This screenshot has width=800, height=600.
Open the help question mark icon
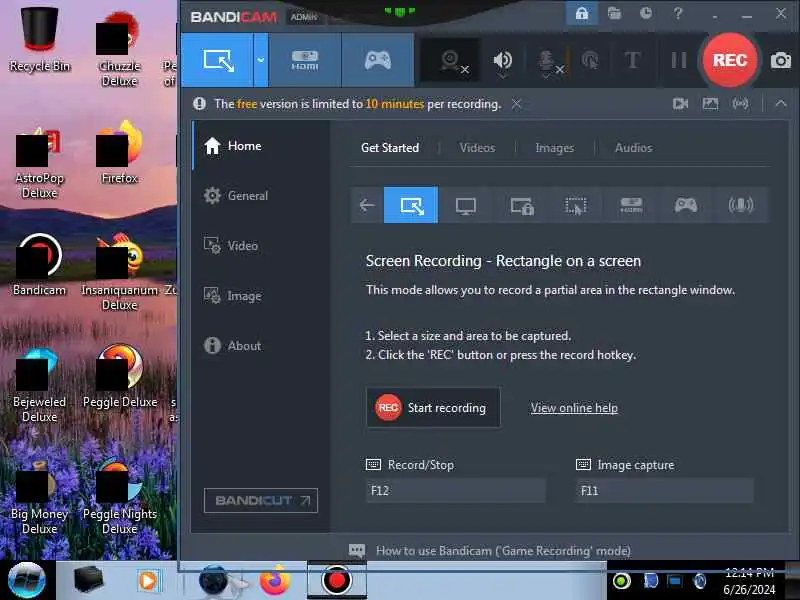click(678, 13)
